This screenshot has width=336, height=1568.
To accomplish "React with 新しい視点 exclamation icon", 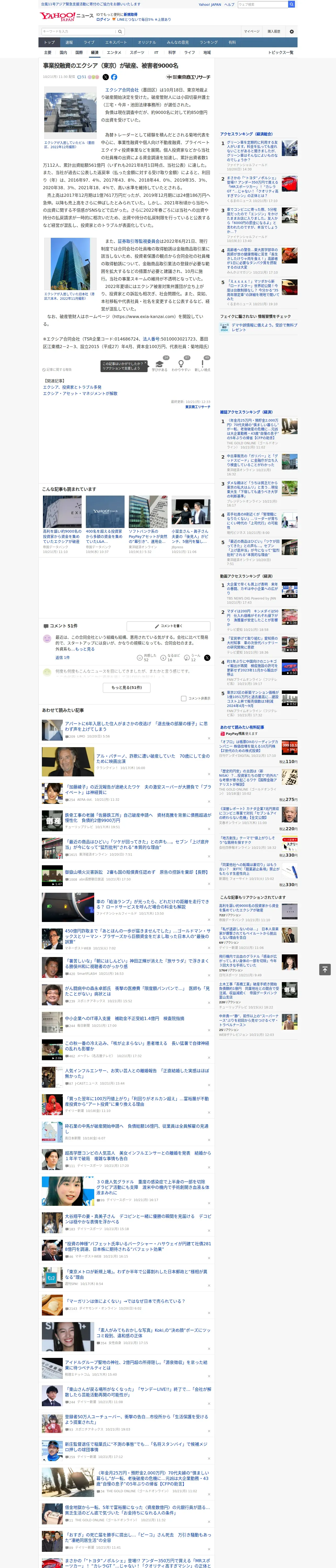I will click(x=203, y=365).
